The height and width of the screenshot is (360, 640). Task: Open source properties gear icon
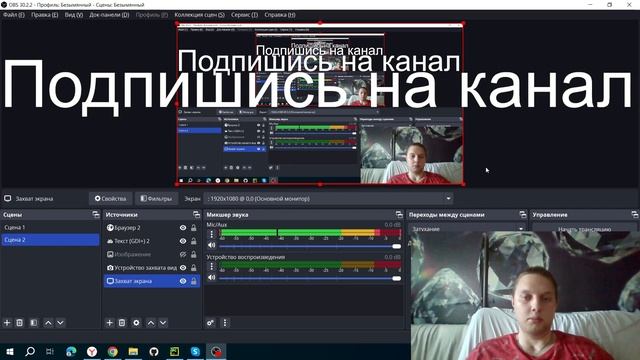pyautogui.click(x=136, y=323)
